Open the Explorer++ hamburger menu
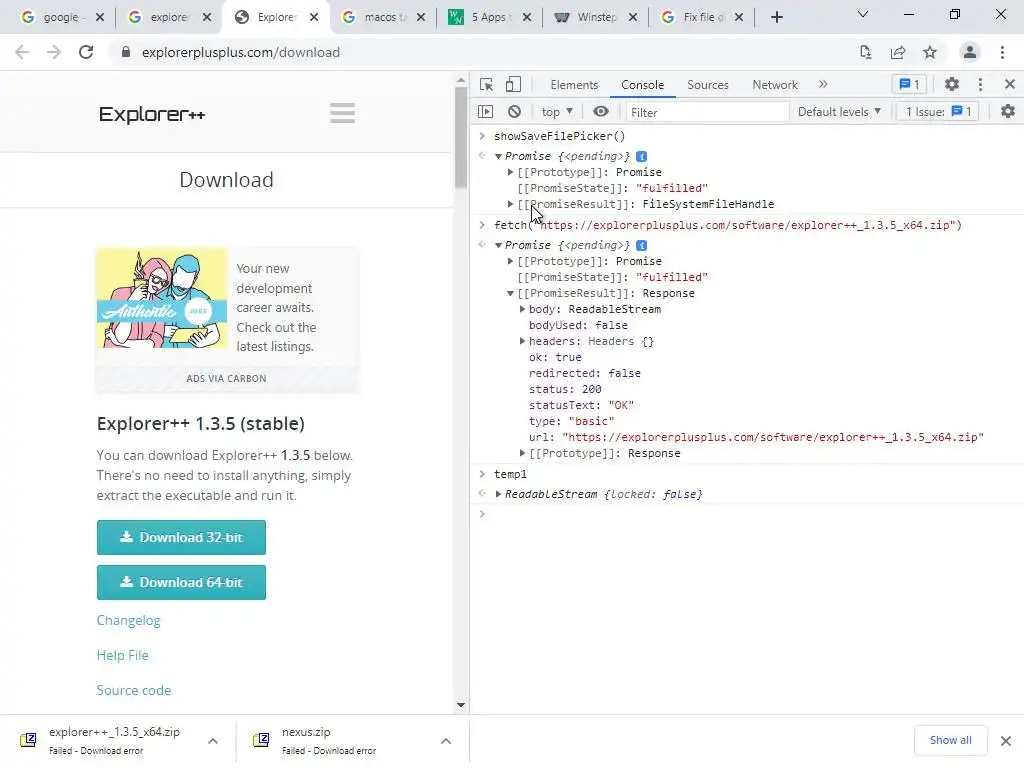This screenshot has height=768, width=1024. [342, 113]
